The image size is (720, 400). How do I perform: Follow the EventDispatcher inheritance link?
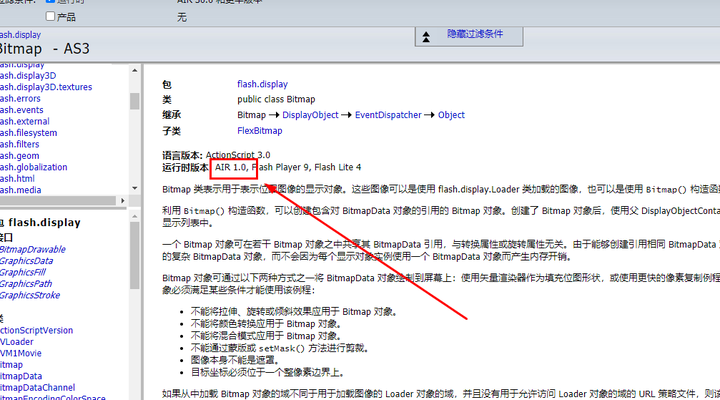tap(388, 115)
